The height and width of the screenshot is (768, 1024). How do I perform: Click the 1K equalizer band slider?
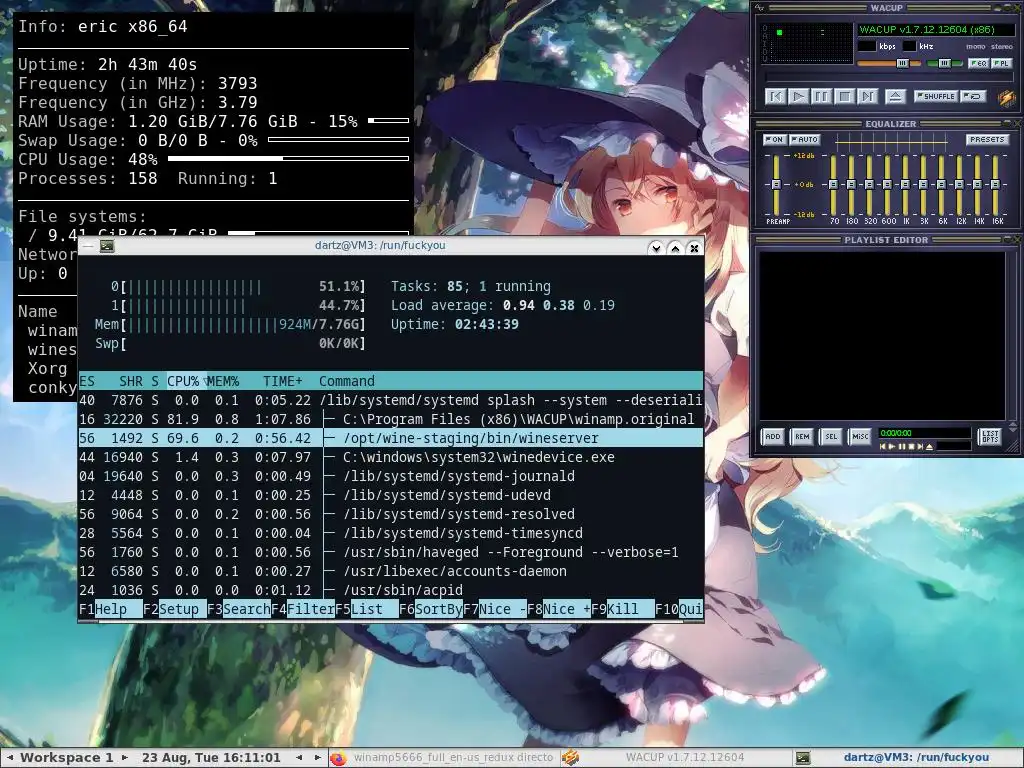pos(905,185)
